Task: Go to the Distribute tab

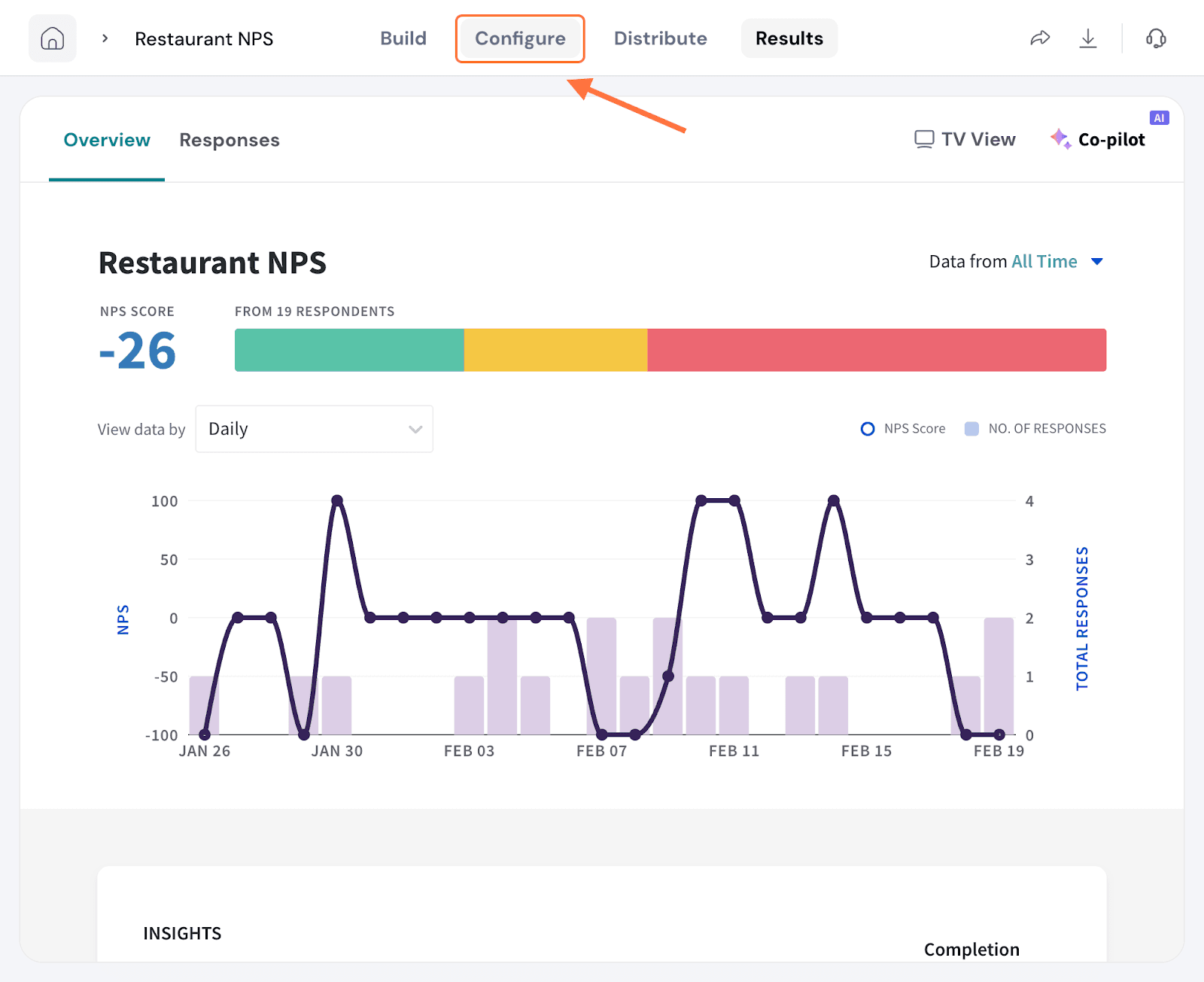Action: pos(660,38)
